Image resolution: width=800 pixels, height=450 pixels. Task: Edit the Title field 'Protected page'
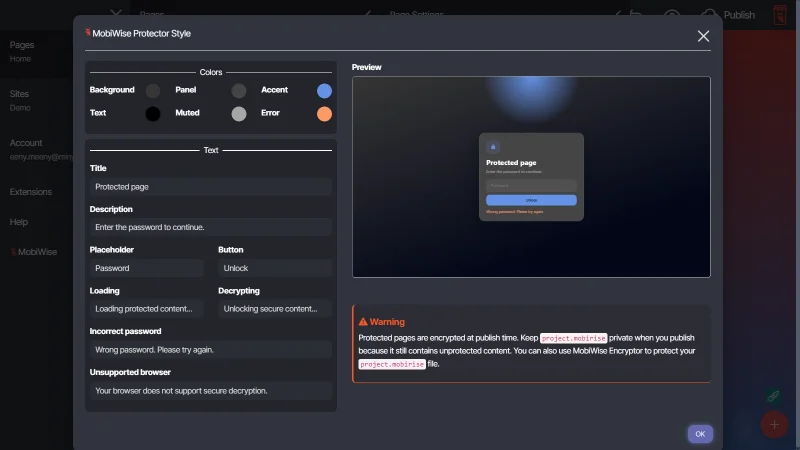[x=211, y=187]
